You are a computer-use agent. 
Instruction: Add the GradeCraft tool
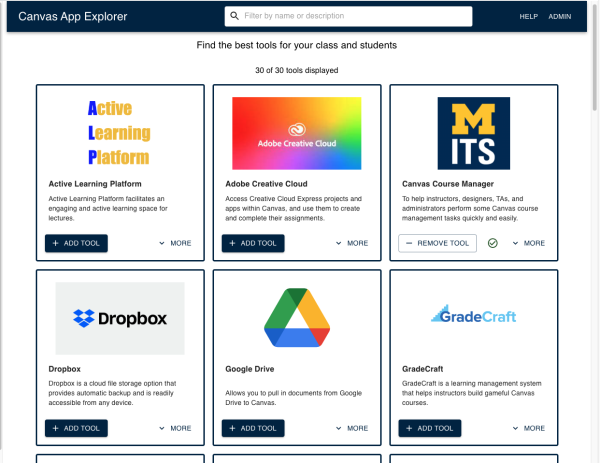(x=430, y=428)
